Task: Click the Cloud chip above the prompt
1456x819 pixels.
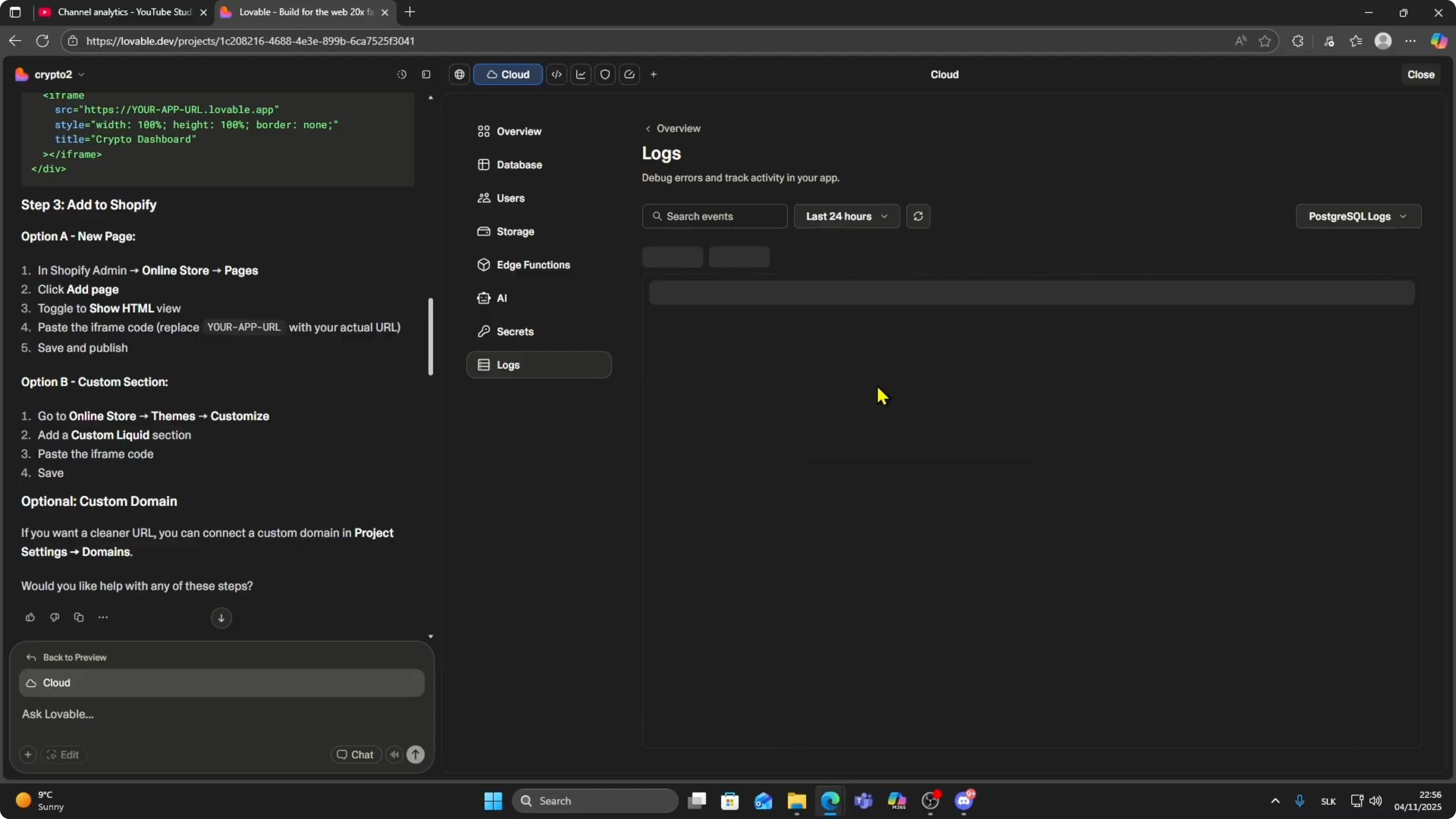Action: [x=222, y=683]
